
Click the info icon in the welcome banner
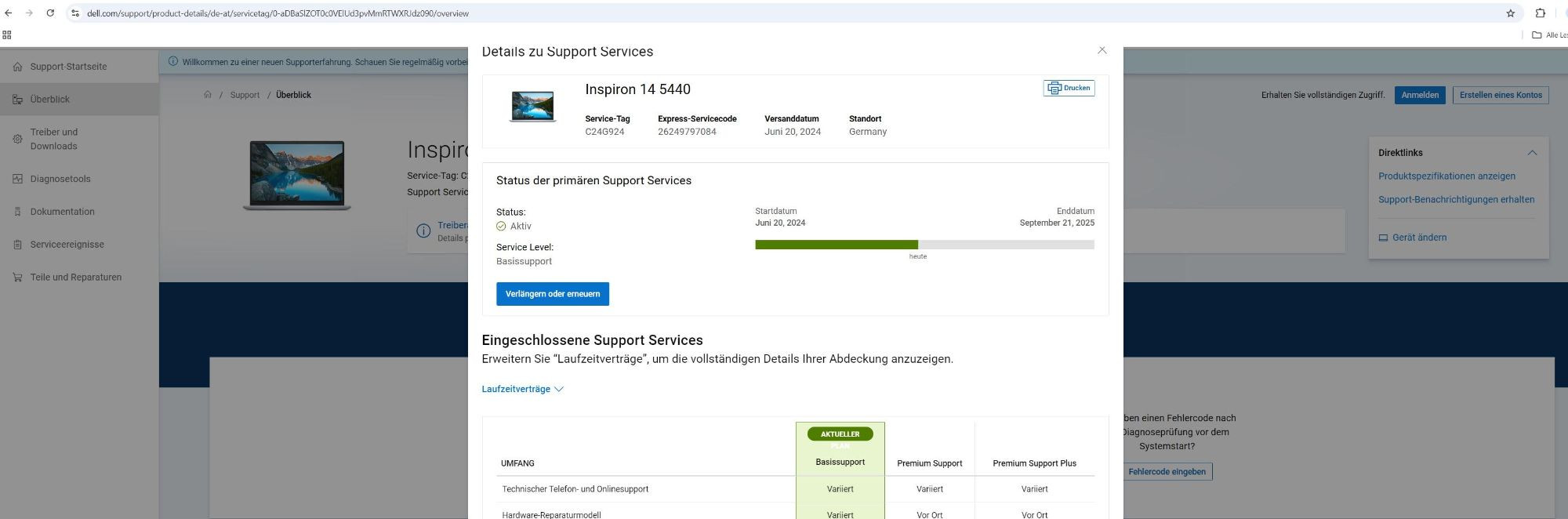(173, 62)
